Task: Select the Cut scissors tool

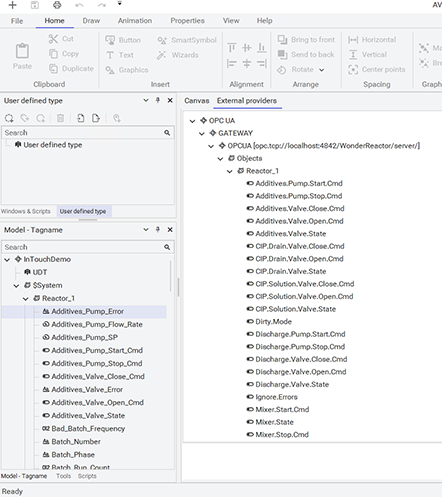Action: click(53, 39)
